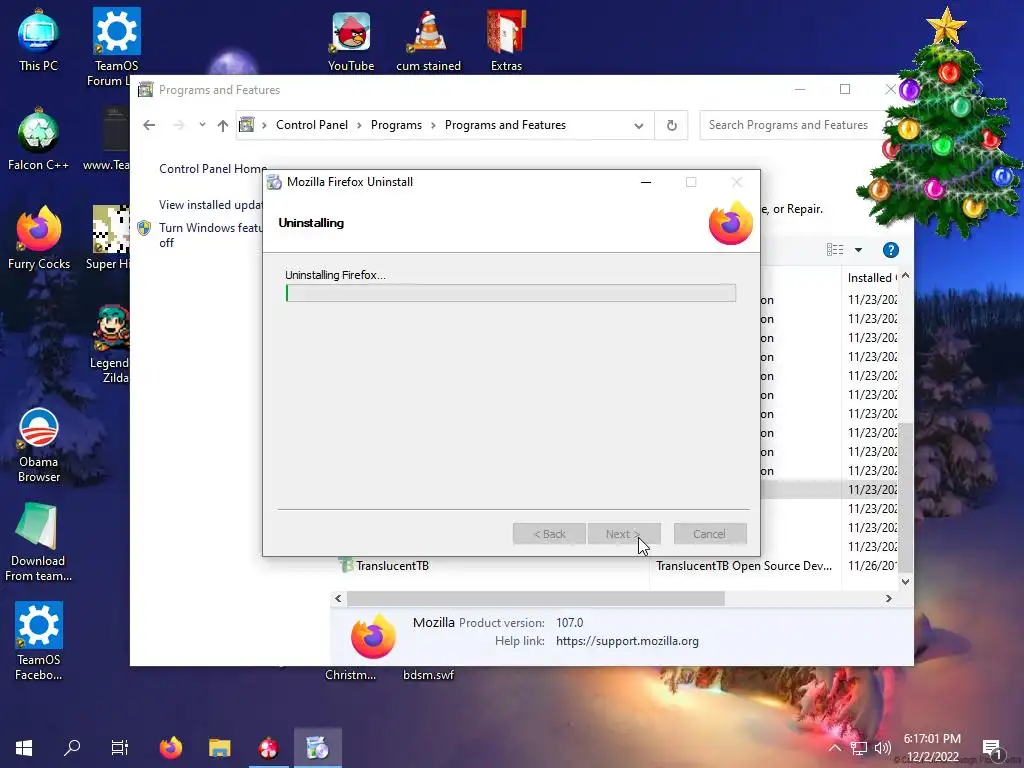Click the uninstall progress bar
Viewport: 1024px width, 768px height.
click(x=511, y=293)
